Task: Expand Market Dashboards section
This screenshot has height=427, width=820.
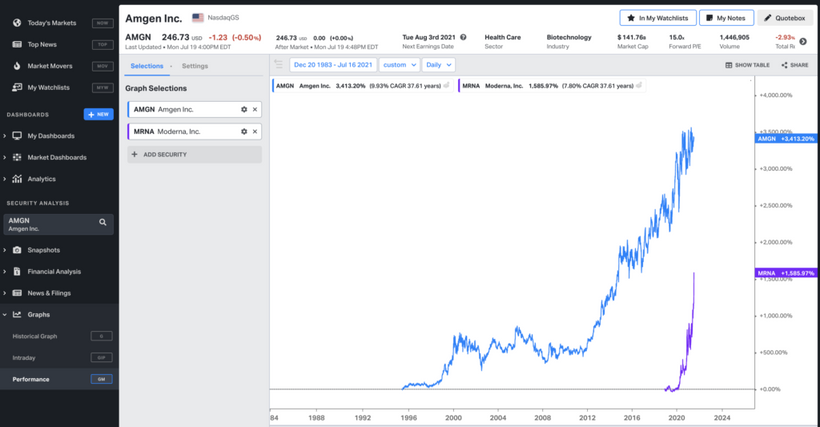Action: (x=5, y=157)
